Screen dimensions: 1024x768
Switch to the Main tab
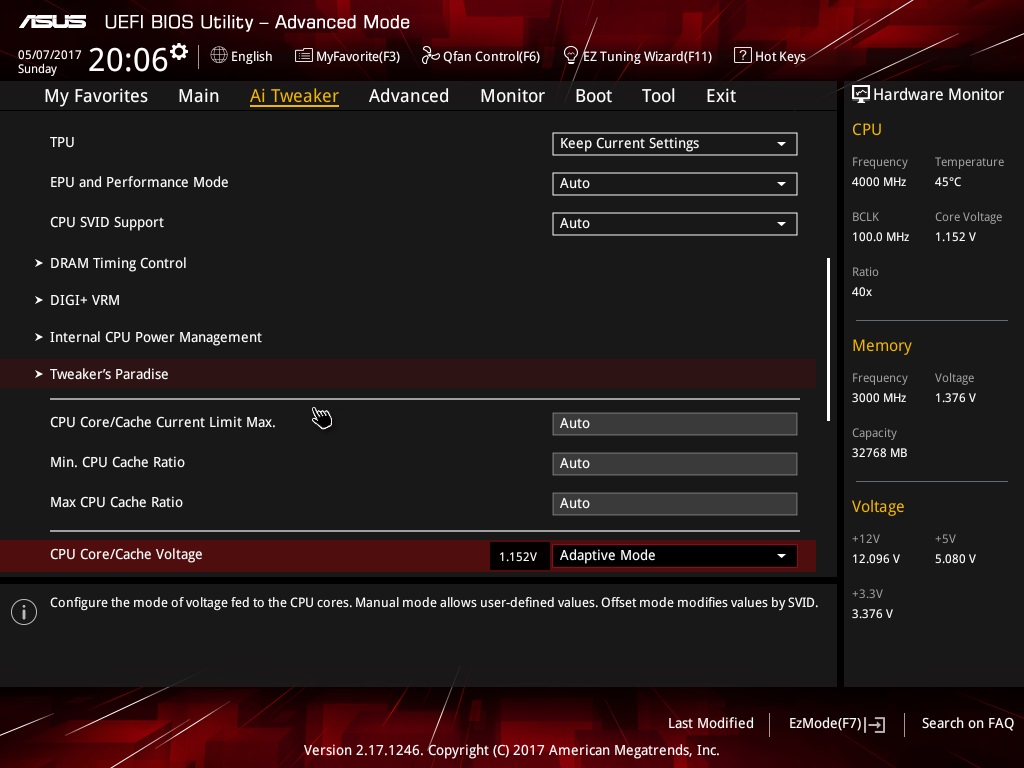pyautogui.click(x=199, y=96)
